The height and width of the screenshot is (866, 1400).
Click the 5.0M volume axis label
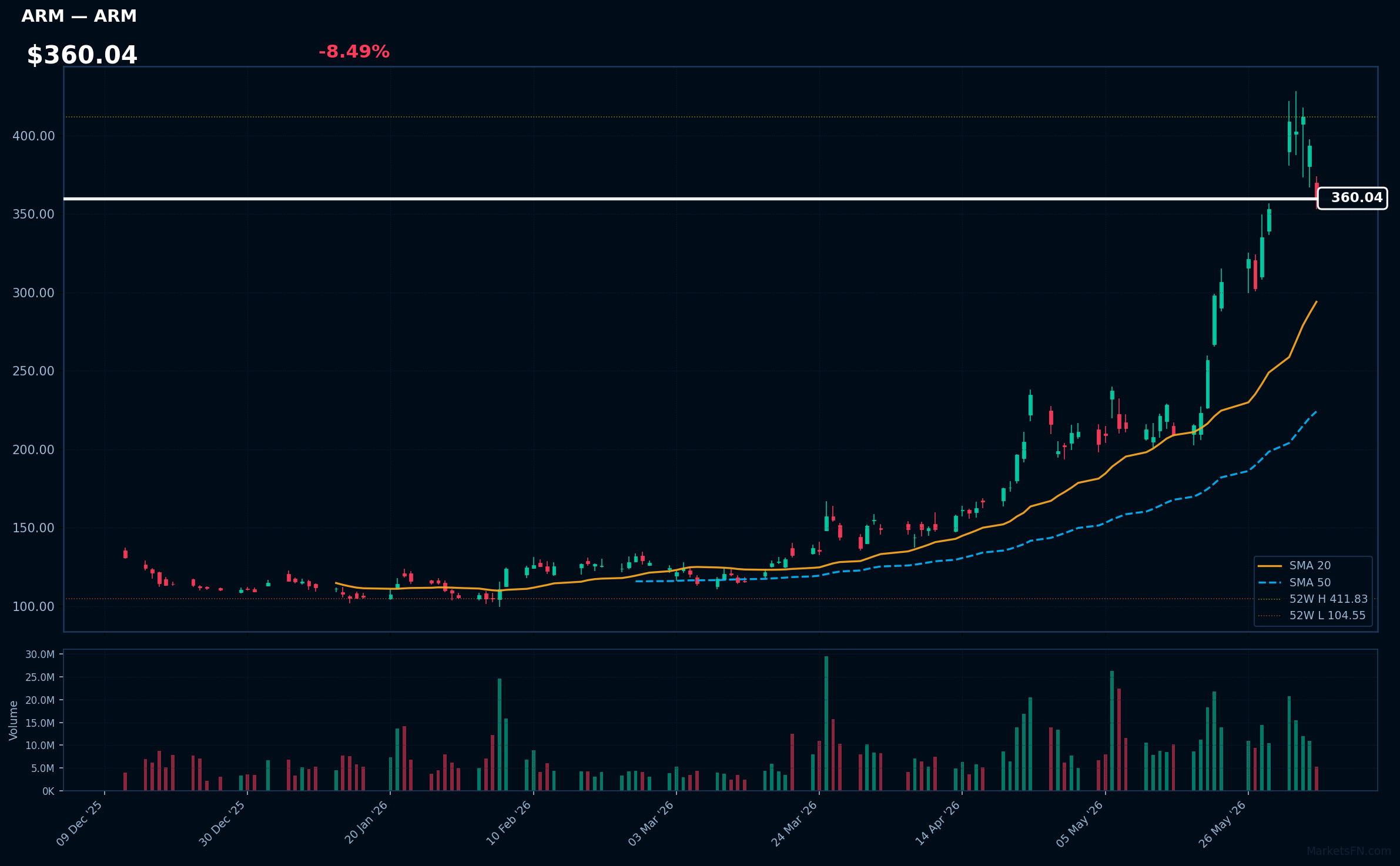pyautogui.click(x=42, y=768)
